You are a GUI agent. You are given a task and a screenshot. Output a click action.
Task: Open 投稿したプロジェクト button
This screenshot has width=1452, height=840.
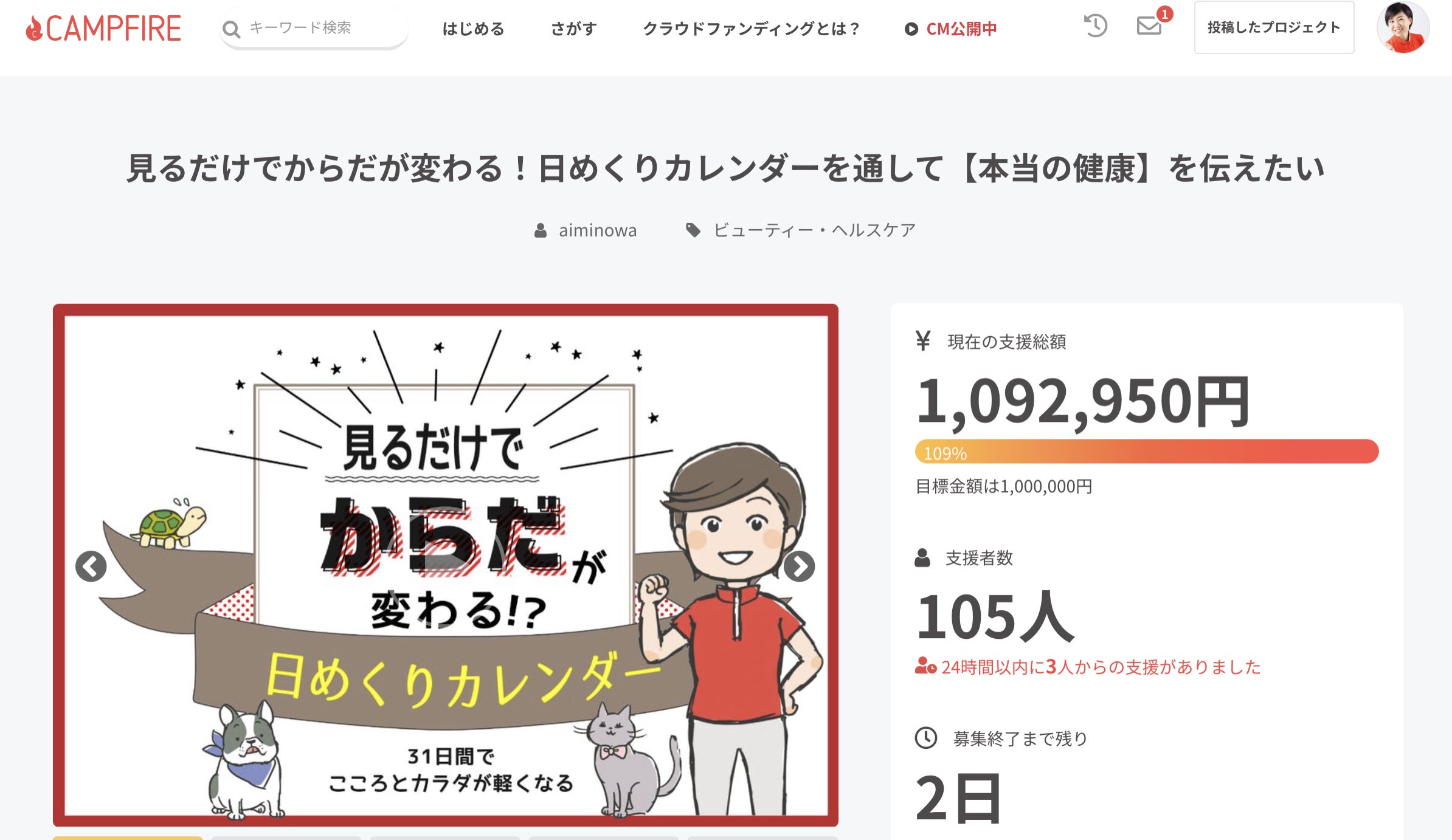click(1274, 27)
